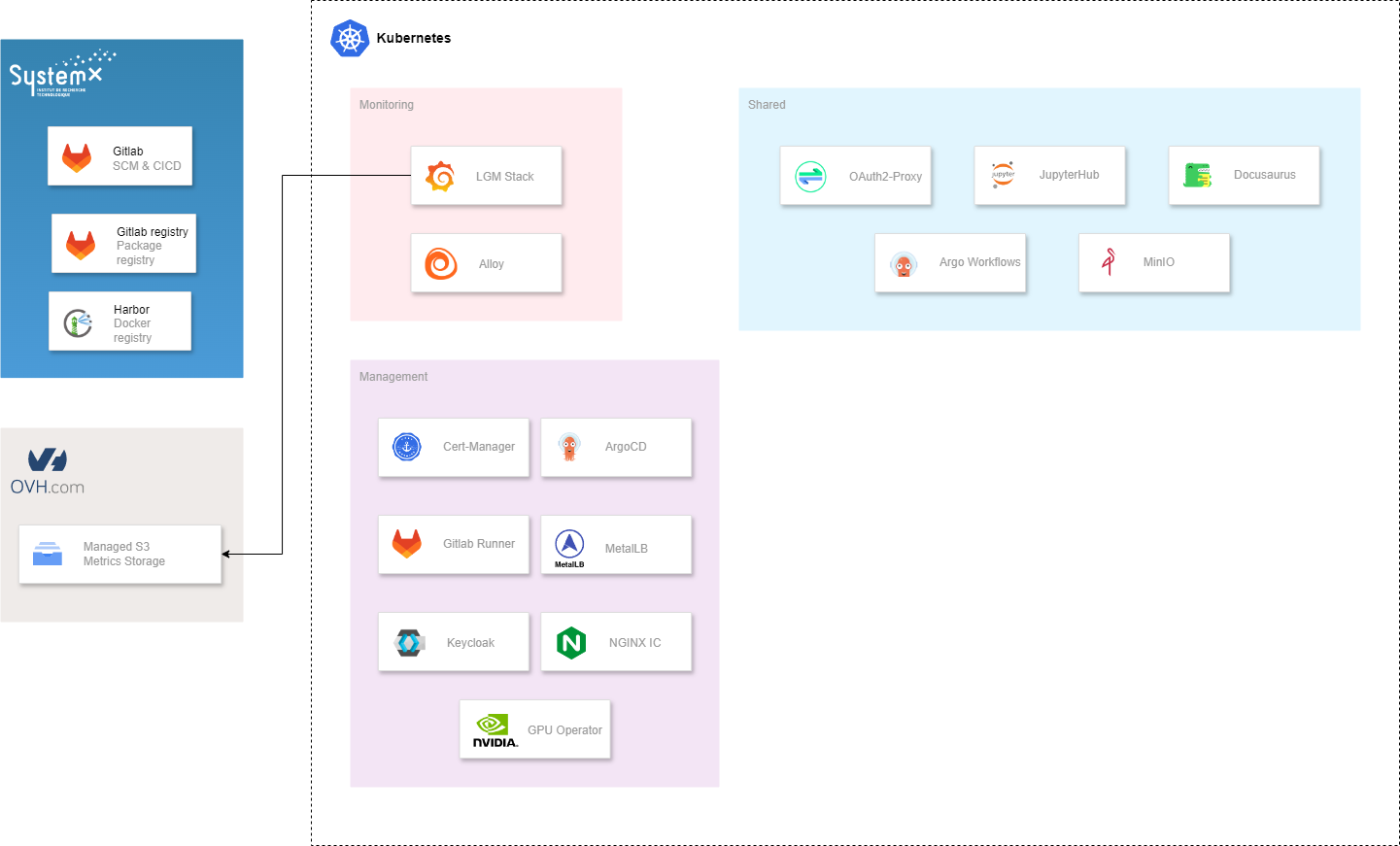Select the Grafana icon in LGM Stack
1400x846 pixels.
click(x=440, y=177)
